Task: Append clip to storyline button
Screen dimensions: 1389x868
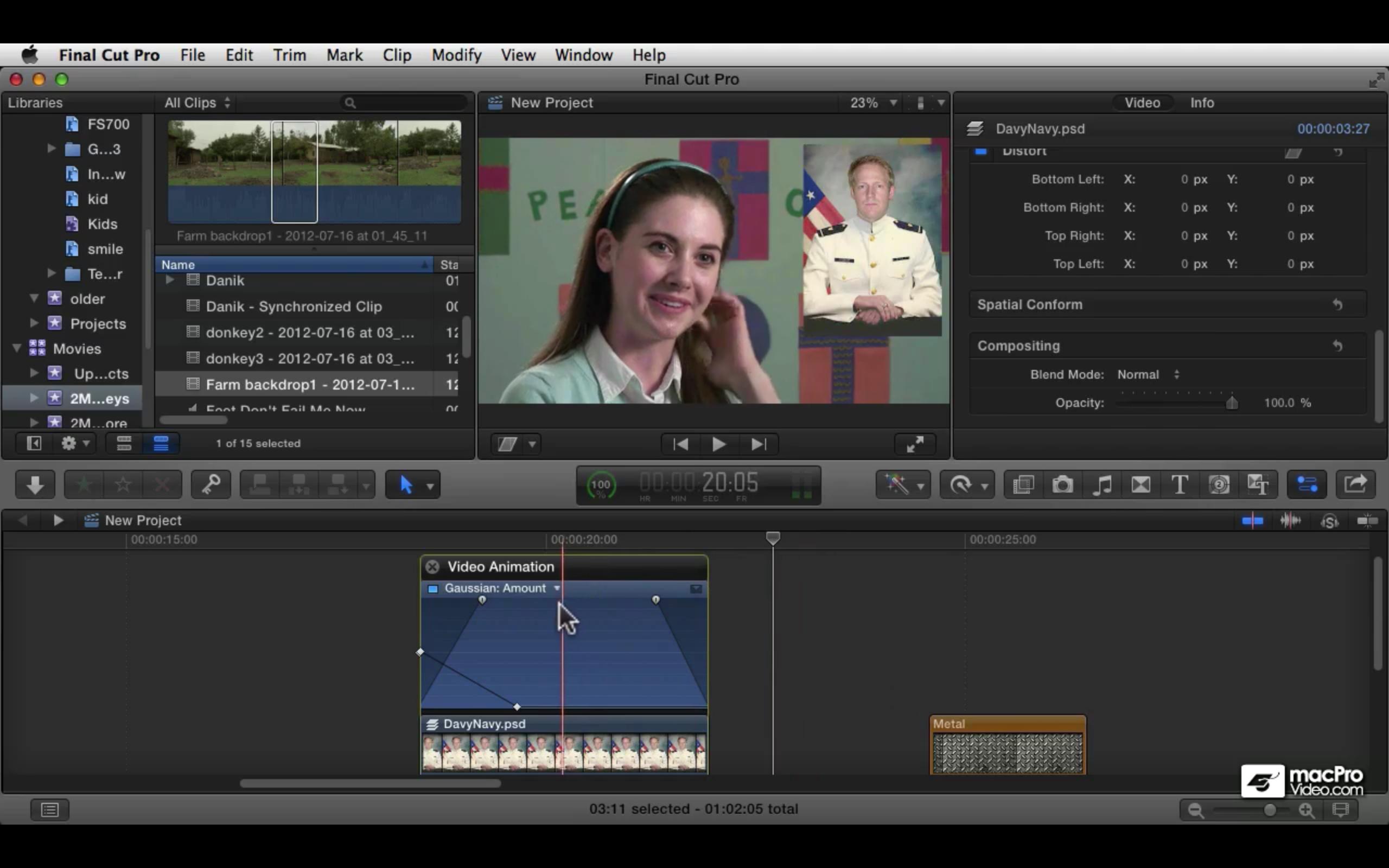Action: (338, 485)
